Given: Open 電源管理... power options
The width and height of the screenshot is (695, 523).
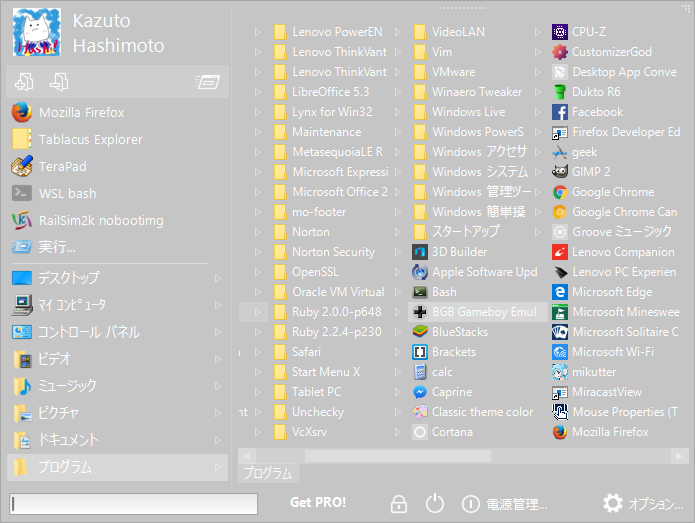Looking at the screenshot, I should click(505, 504).
